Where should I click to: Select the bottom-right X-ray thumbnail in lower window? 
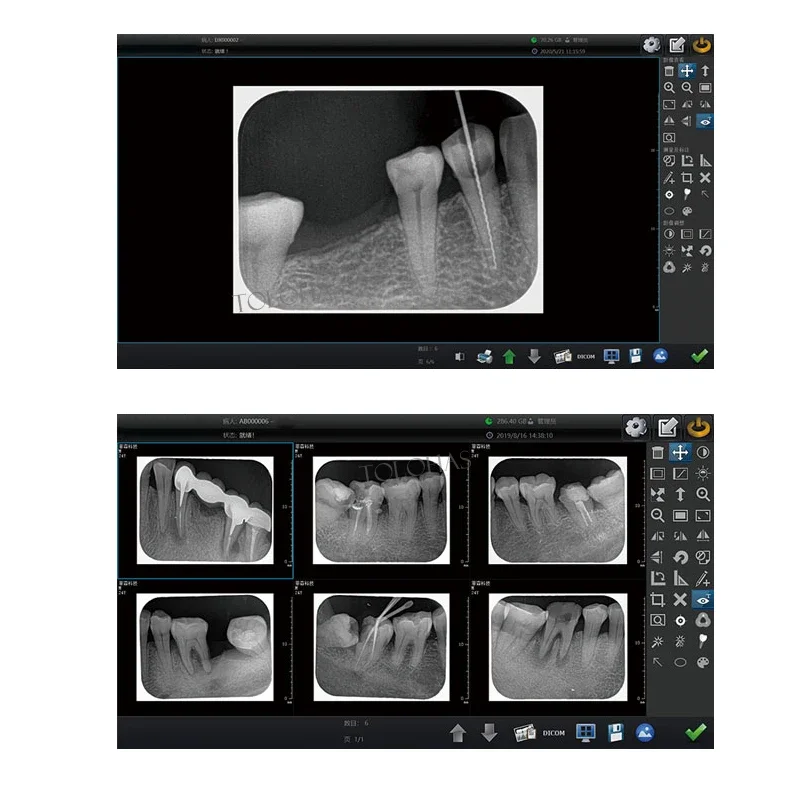558,647
